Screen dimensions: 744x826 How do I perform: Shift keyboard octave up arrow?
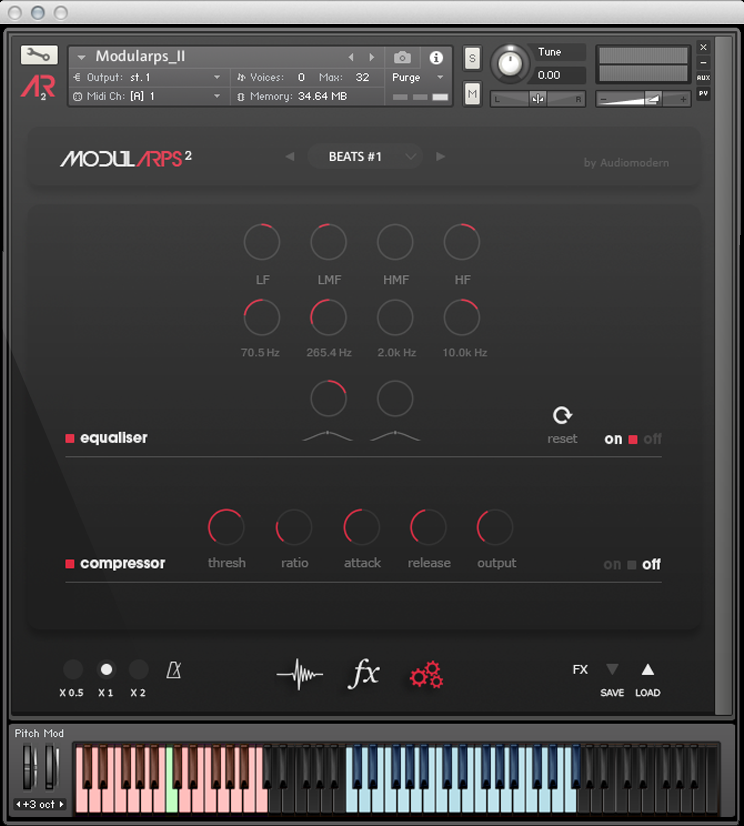pyautogui.click(x=61, y=804)
